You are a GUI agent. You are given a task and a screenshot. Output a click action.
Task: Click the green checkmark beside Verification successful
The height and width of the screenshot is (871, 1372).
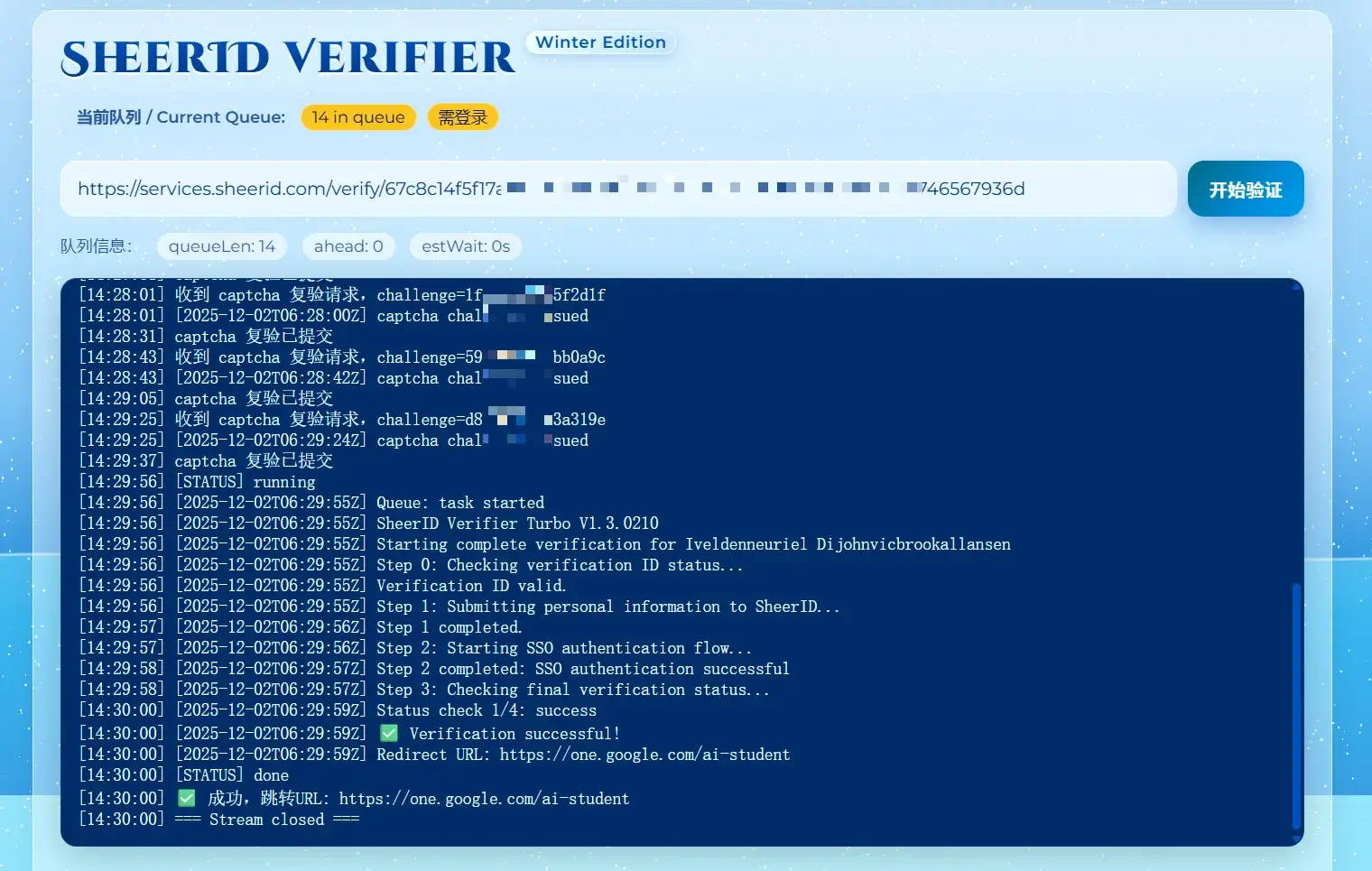click(x=389, y=733)
